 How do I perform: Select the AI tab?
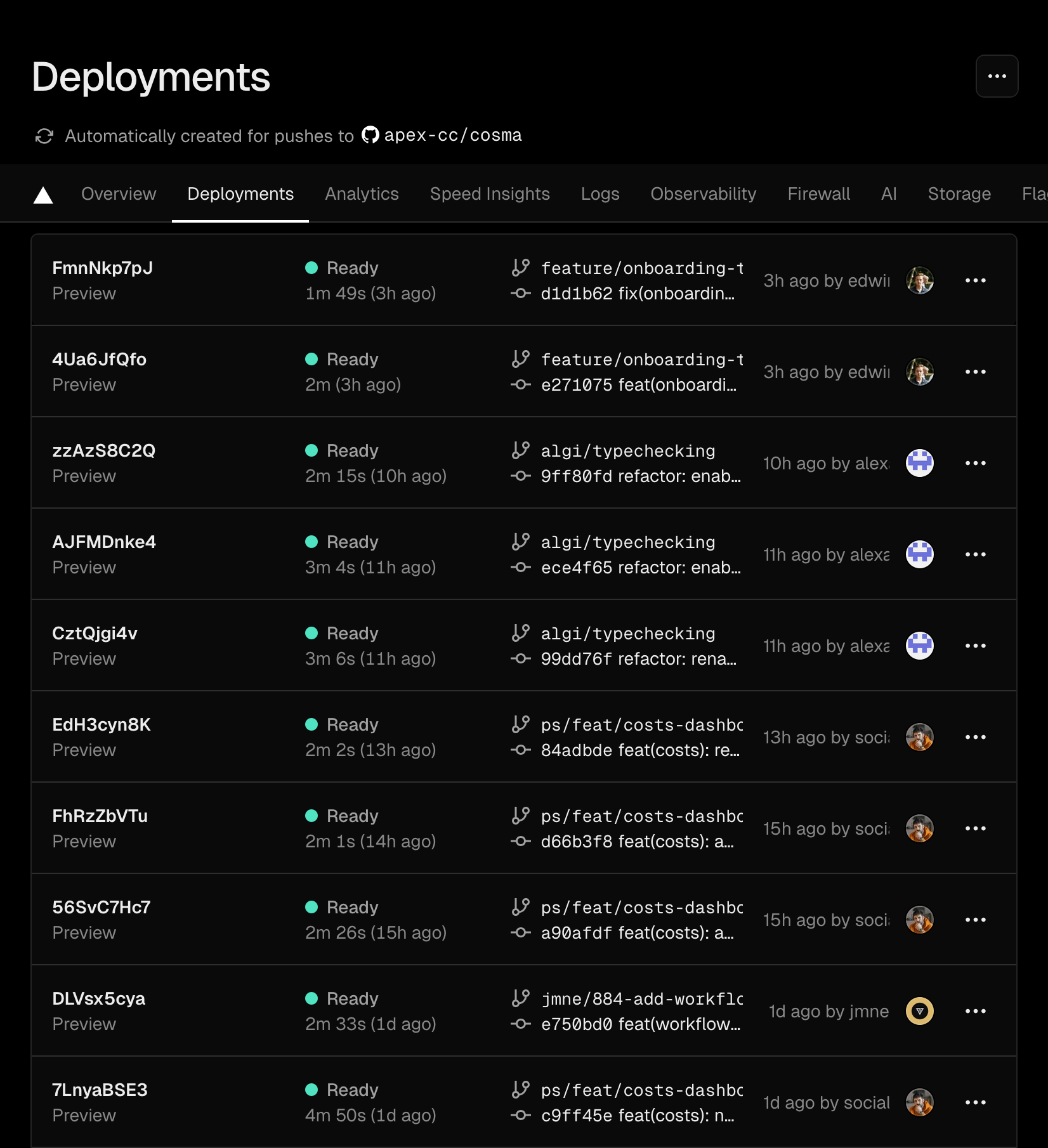click(889, 194)
